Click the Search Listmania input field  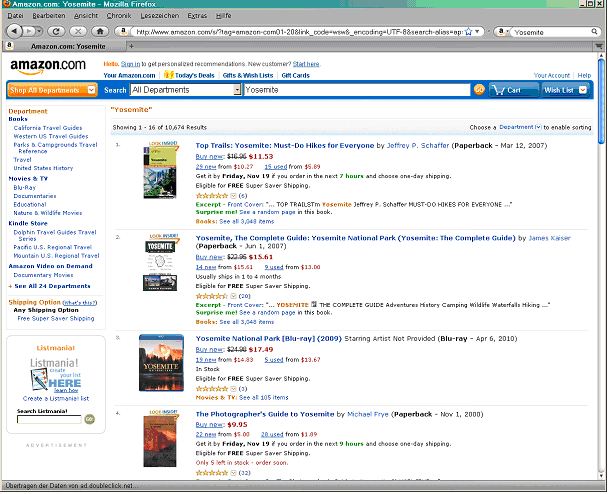point(49,419)
